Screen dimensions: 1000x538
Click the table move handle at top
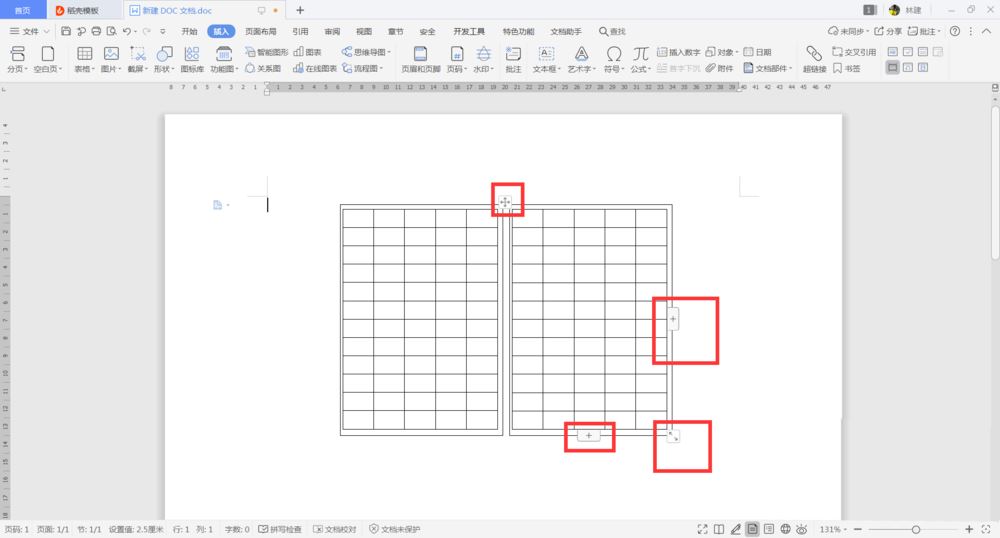(504, 203)
